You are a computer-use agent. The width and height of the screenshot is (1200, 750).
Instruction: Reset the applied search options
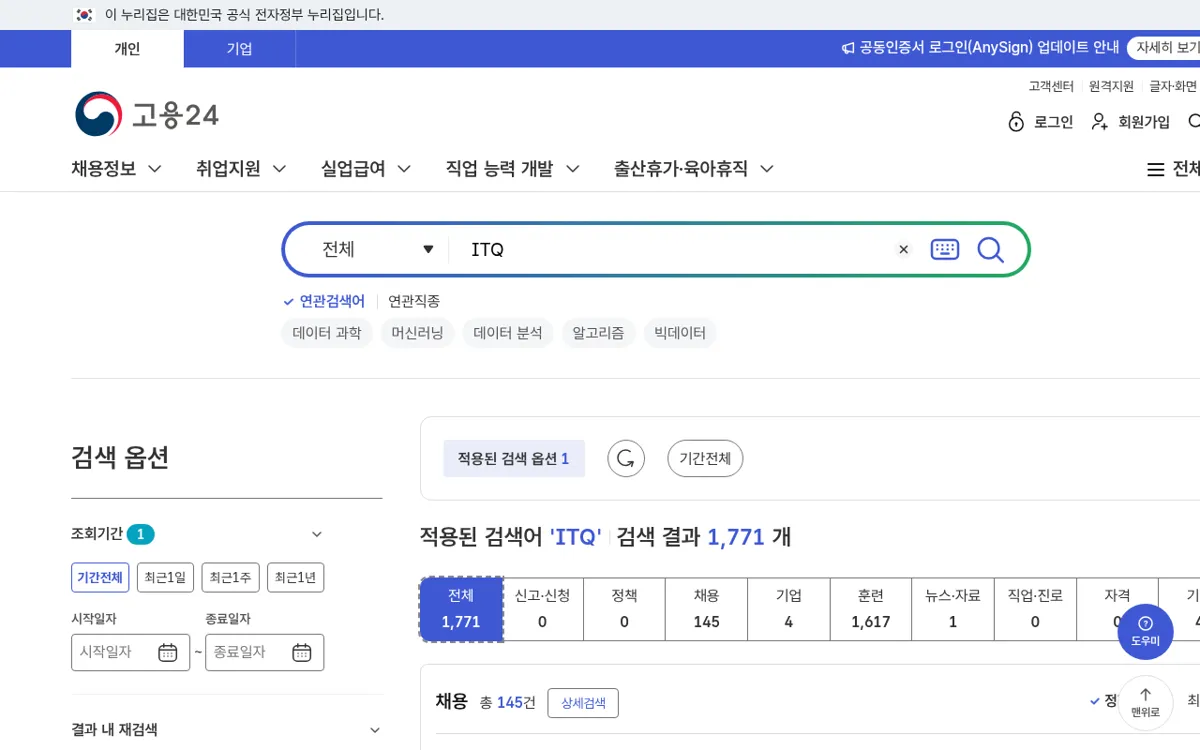click(x=626, y=459)
